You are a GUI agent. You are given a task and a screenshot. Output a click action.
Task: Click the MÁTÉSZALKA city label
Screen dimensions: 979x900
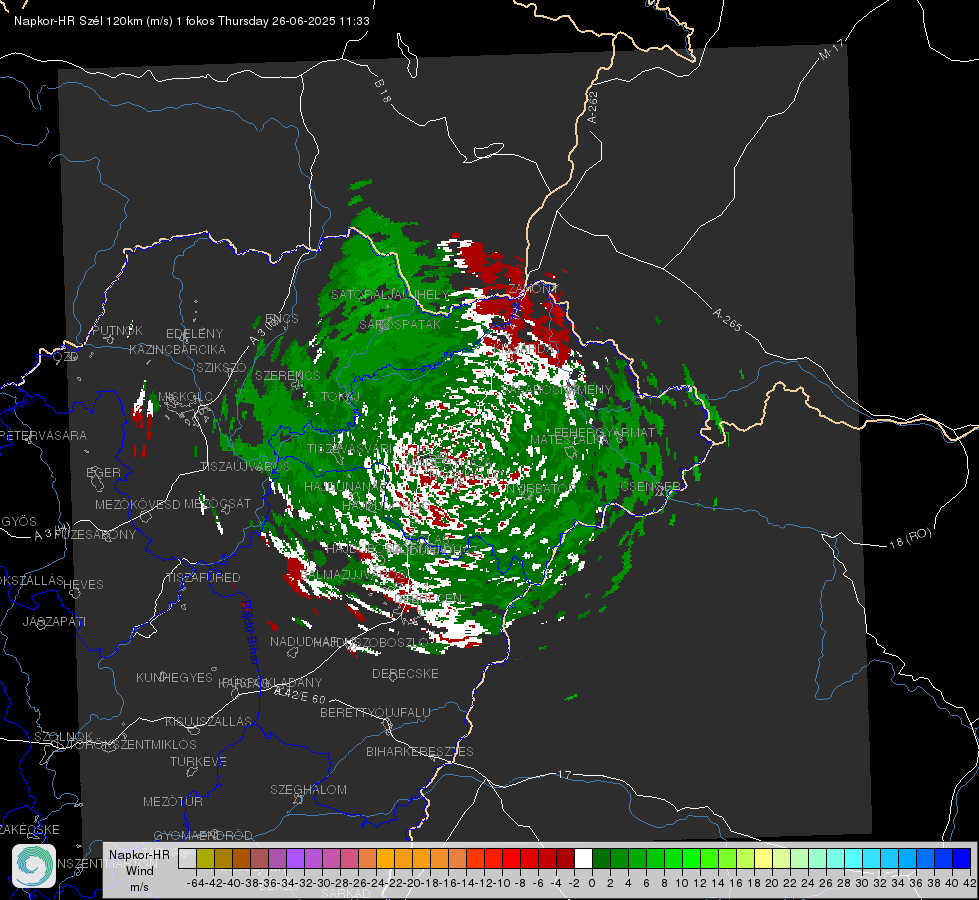coord(569,440)
